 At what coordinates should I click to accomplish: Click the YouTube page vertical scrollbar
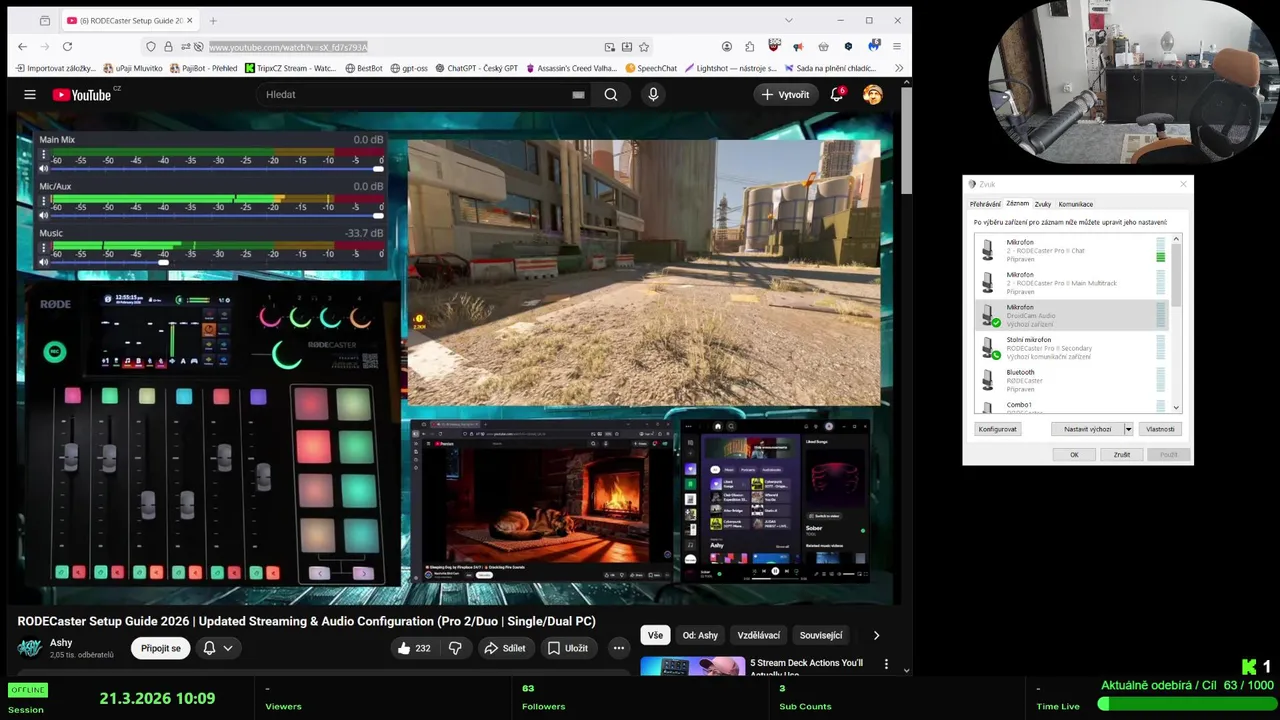pyautogui.click(x=906, y=140)
